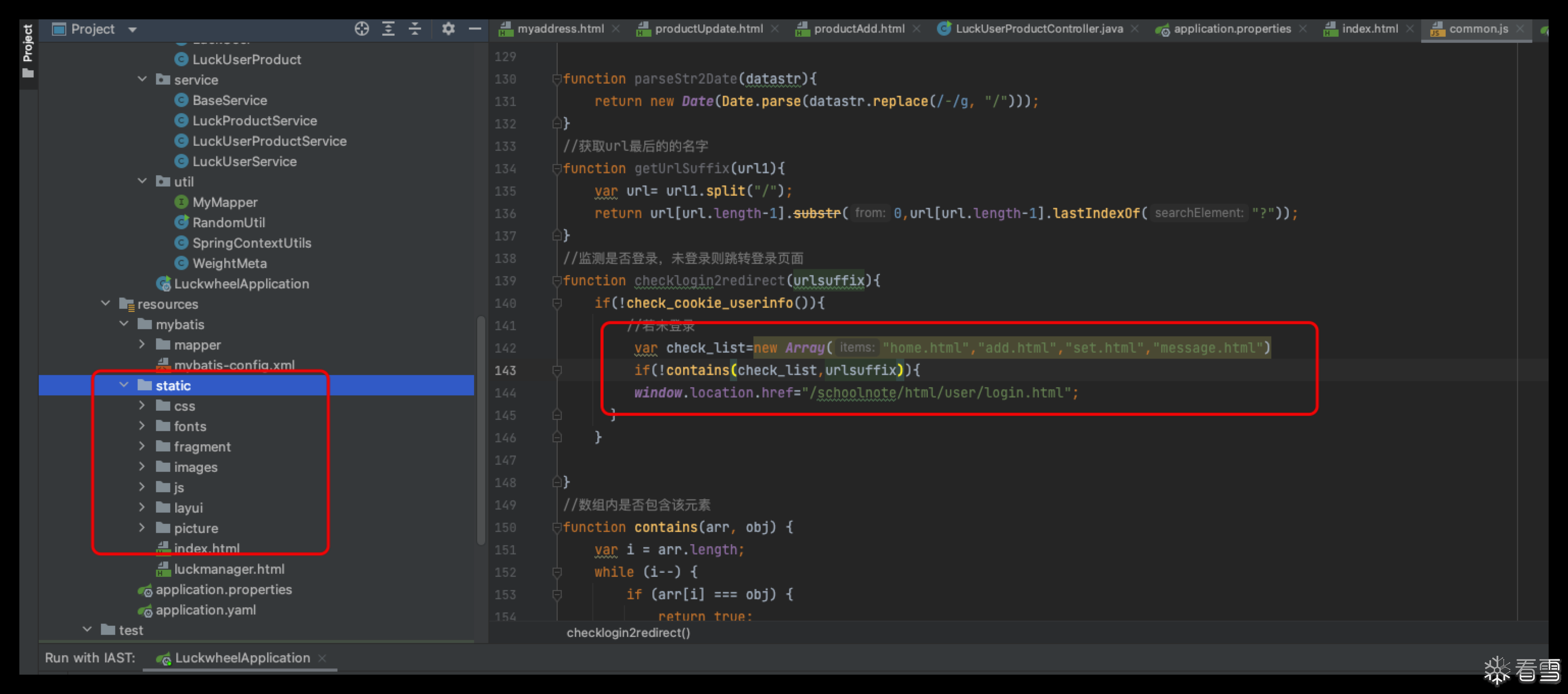Expand the picture folder
The height and width of the screenshot is (694, 1568).
click(x=142, y=527)
